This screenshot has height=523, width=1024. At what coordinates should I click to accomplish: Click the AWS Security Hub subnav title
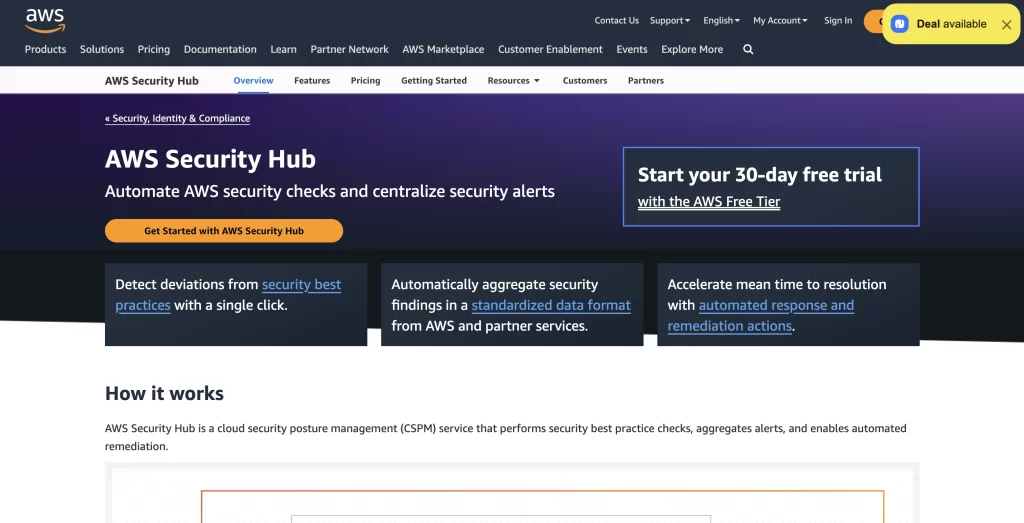click(x=152, y=80)
